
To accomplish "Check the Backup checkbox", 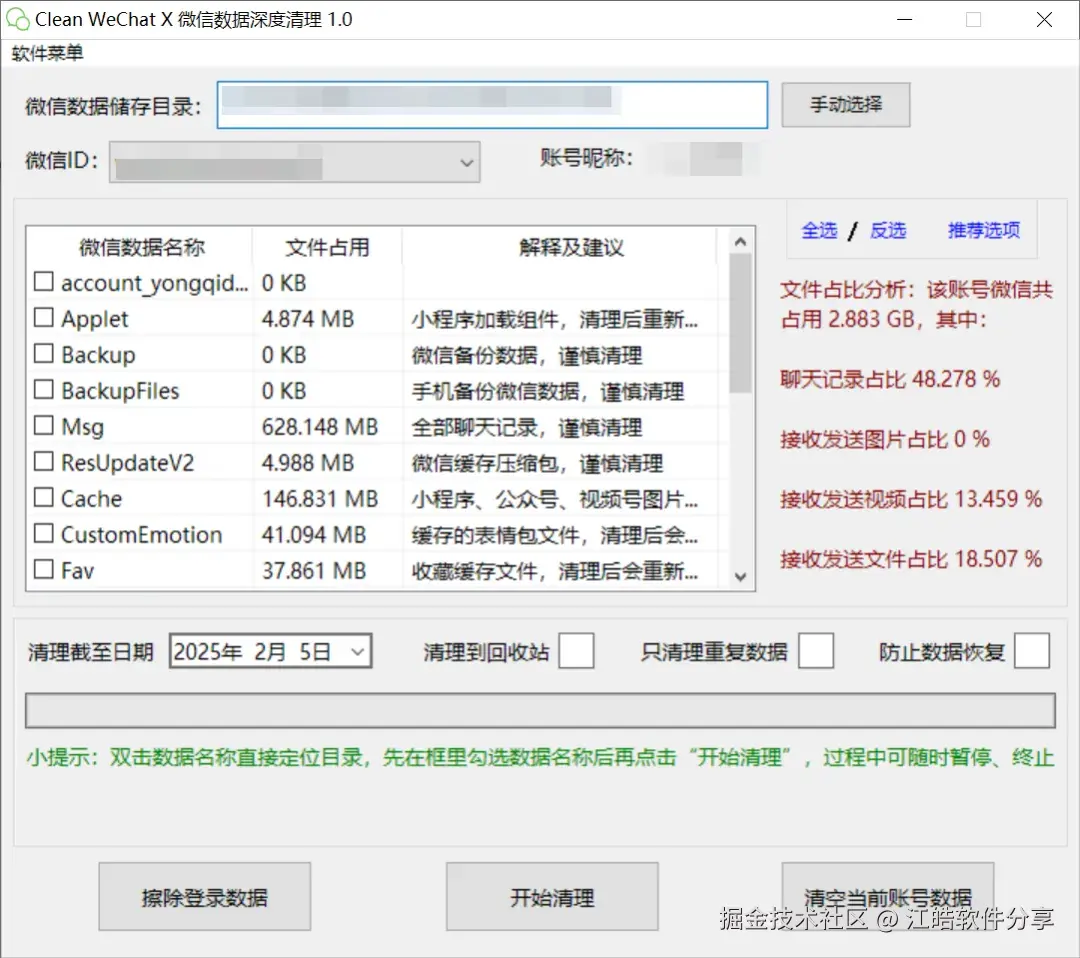I will point(43,353).
